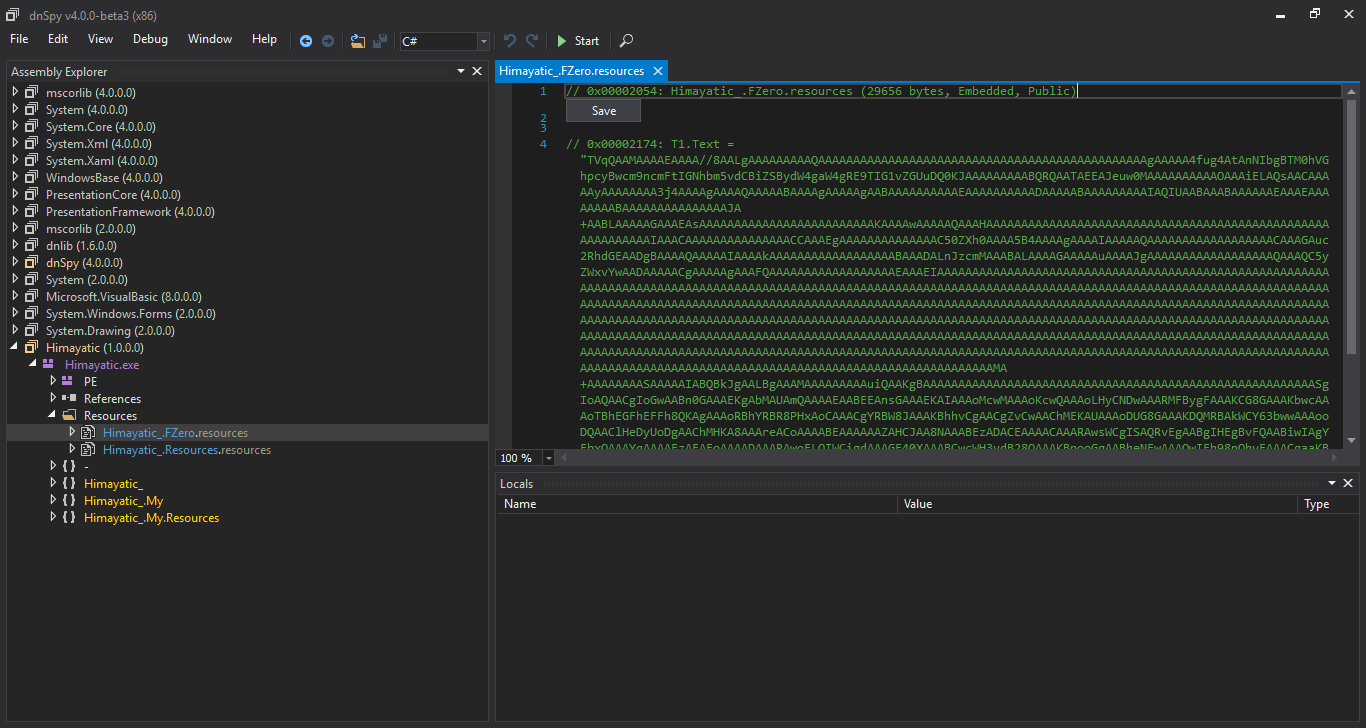Close the Himayatic_.FZero.resources tab
The width and height of the screenshot is (1366, 728).
658,71
